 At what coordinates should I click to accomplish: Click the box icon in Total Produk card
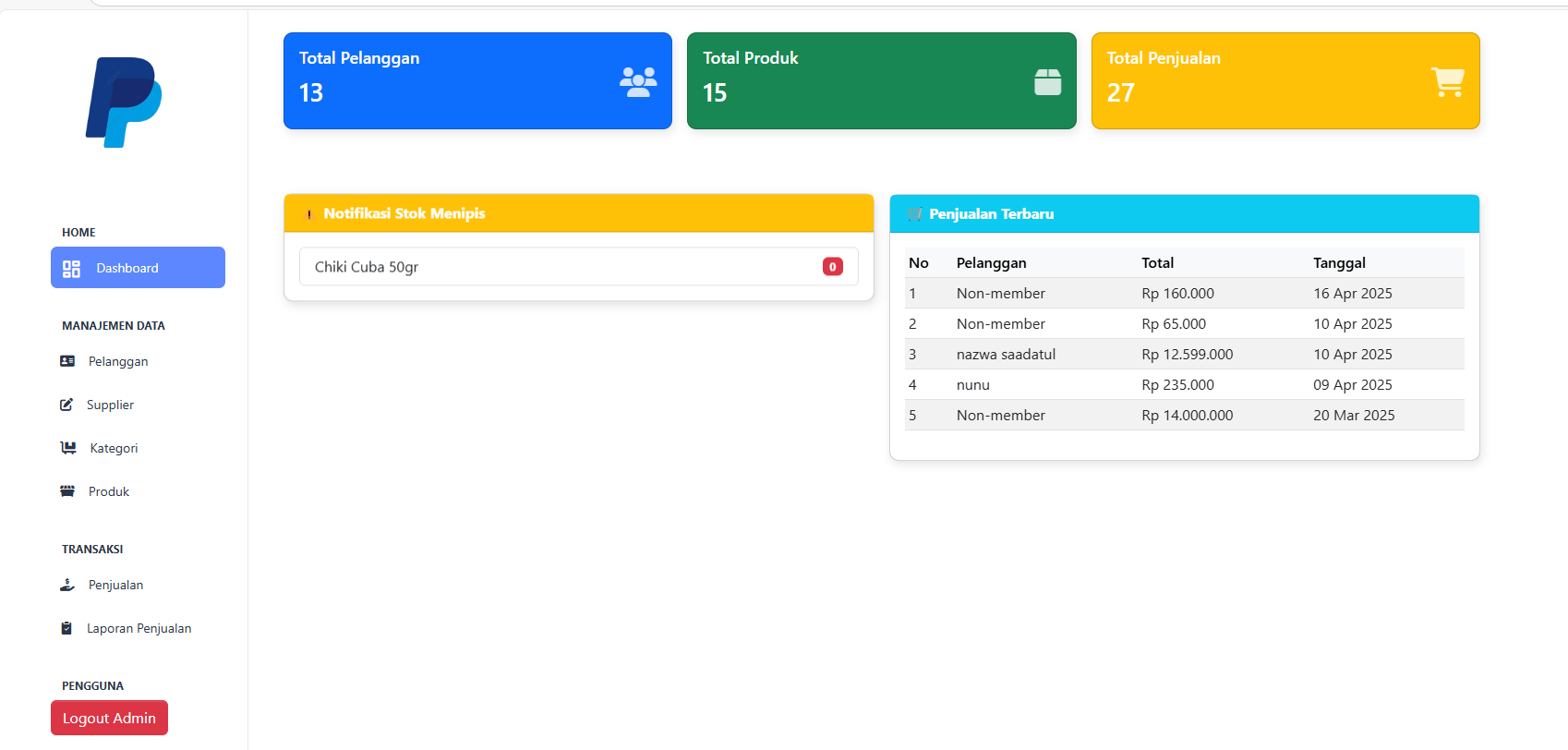click(1047, 82)
